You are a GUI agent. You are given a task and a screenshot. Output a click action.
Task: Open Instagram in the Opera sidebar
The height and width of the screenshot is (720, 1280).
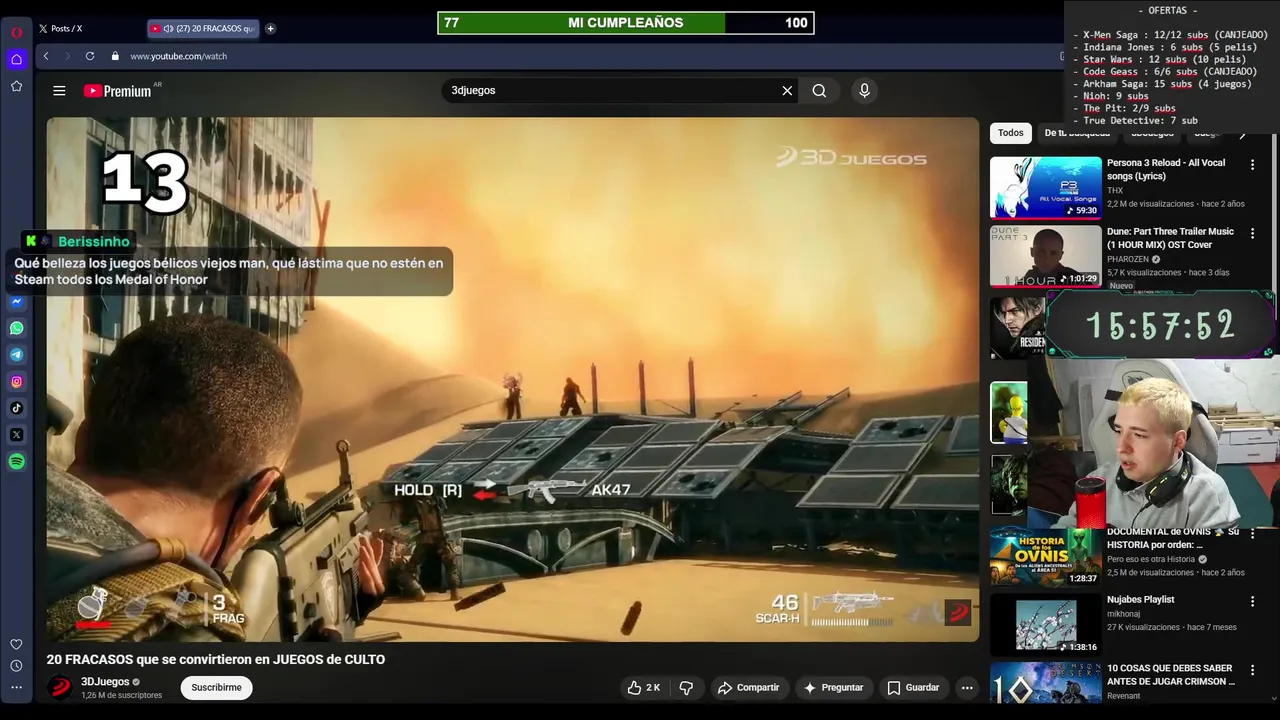(x=17, y=381)
